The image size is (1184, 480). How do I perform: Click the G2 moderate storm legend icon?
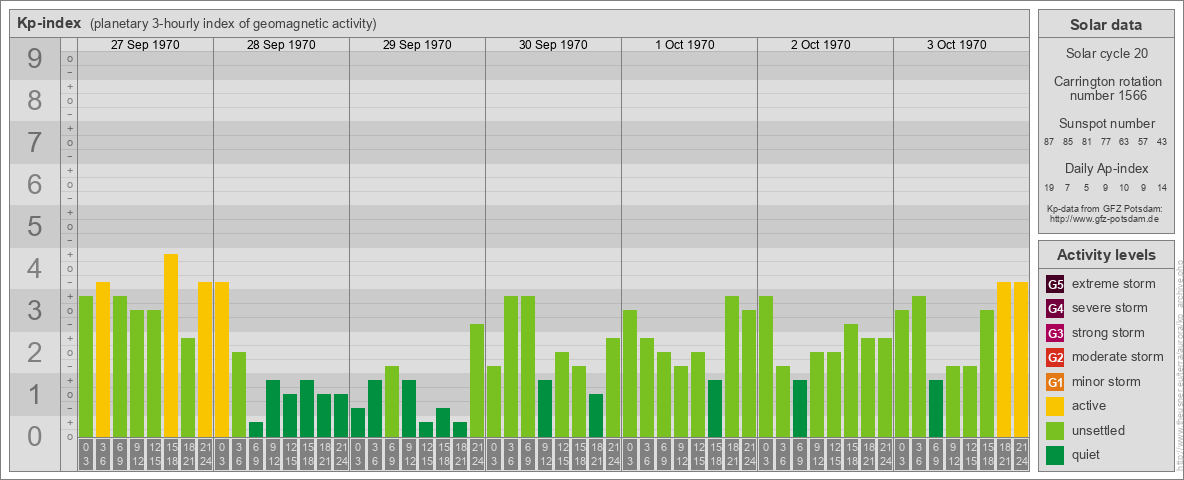click(1055, 357)
